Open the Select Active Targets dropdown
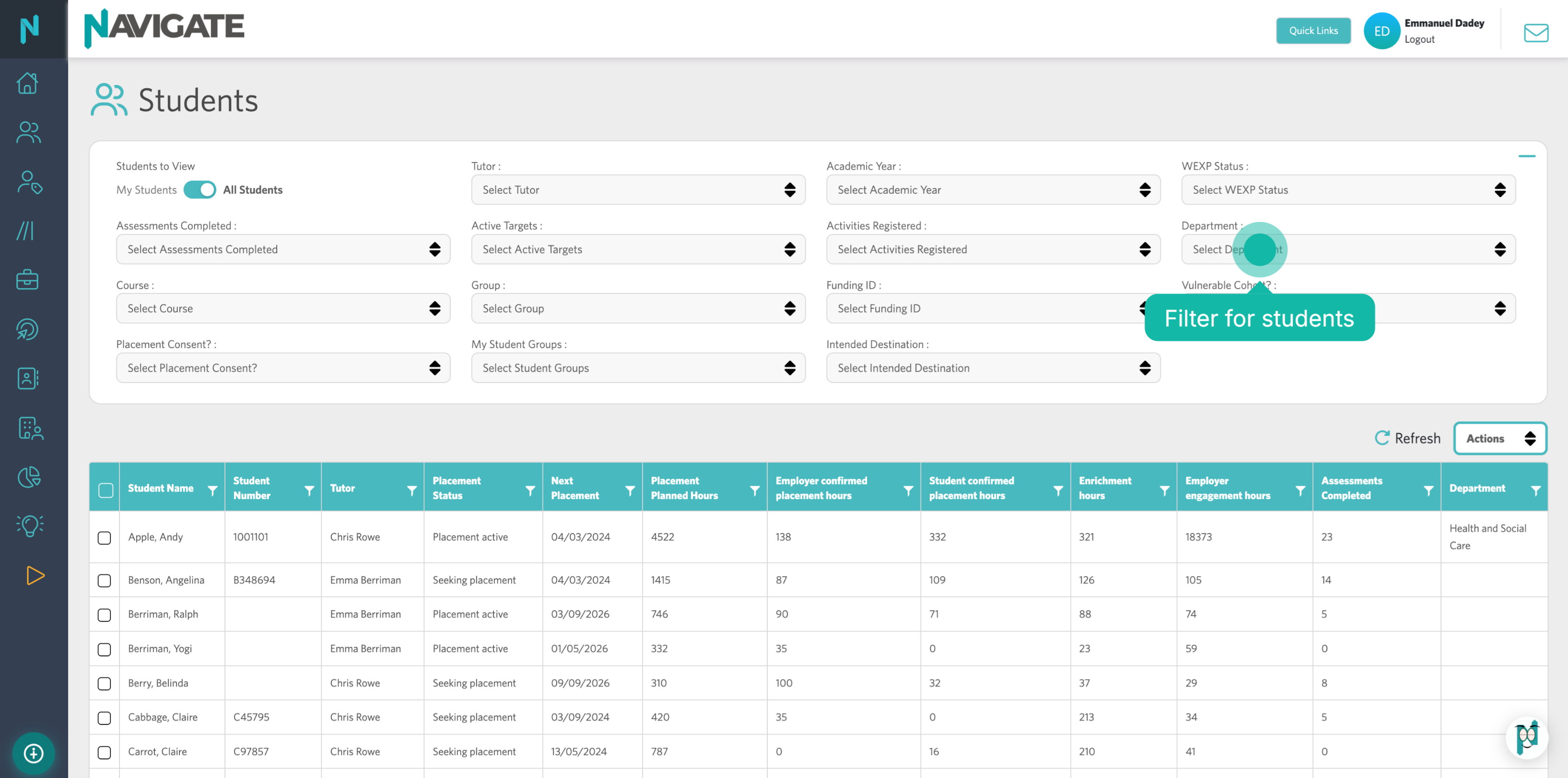Screen dimensions: 1568x778 point(638,249)
